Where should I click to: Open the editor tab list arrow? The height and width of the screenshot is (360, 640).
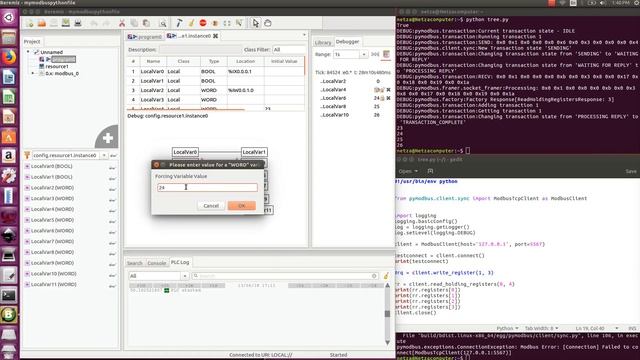(x=304, y=35)
